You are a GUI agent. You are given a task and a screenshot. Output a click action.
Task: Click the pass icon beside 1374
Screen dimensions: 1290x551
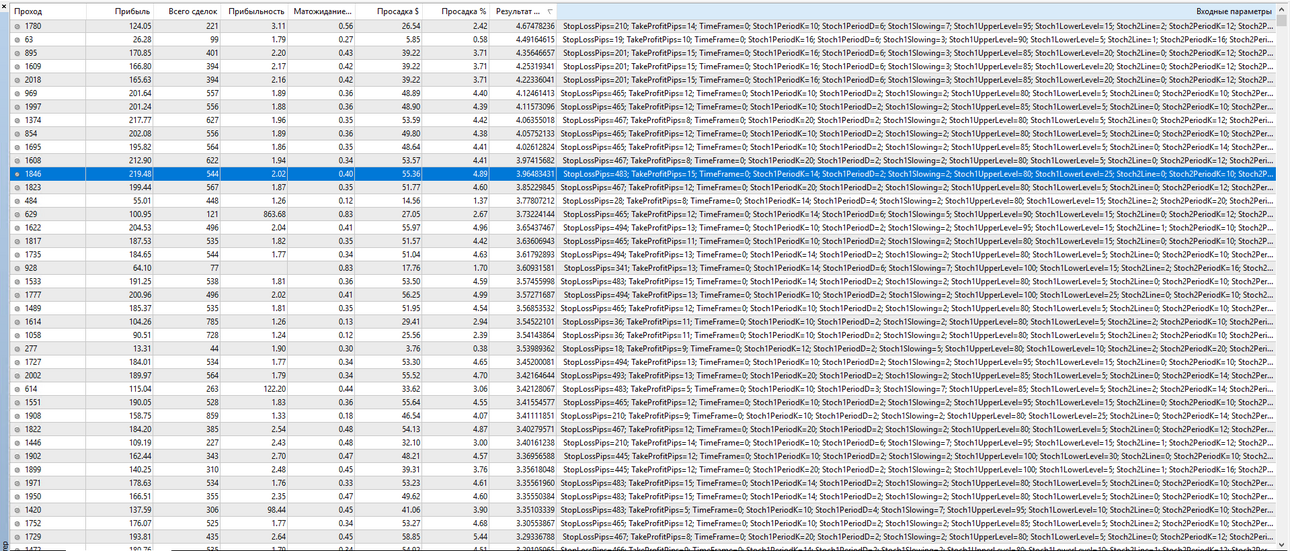pos(17,120)
